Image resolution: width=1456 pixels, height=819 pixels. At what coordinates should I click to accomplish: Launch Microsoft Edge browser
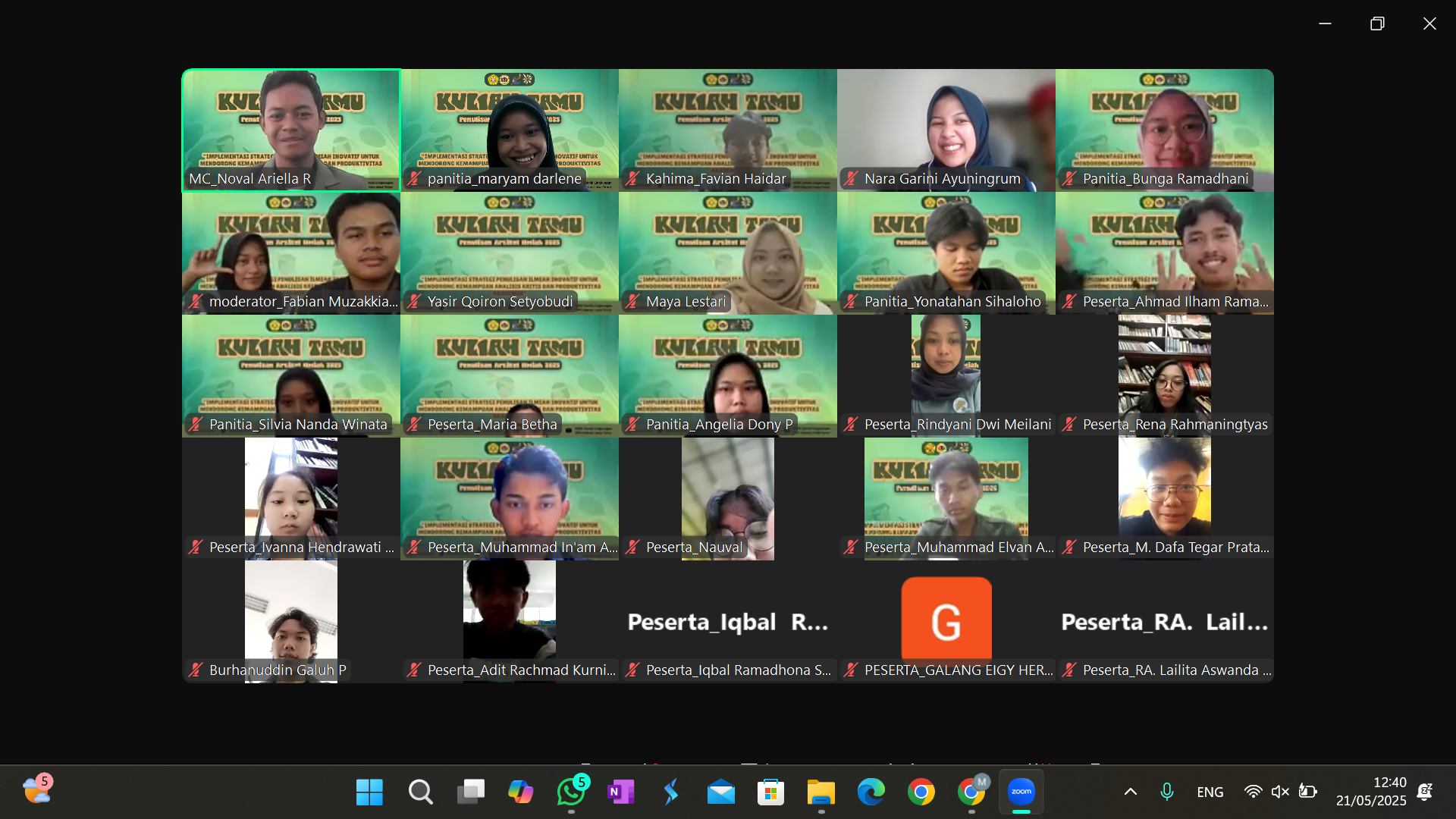(x=871, y=792)
